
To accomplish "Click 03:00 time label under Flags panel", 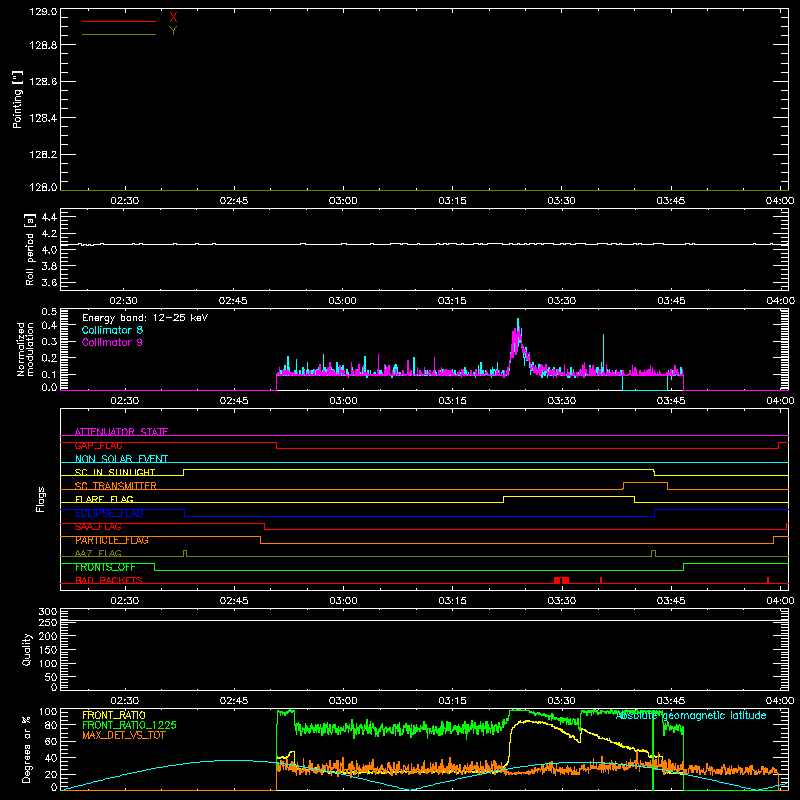I will [343, 601].
